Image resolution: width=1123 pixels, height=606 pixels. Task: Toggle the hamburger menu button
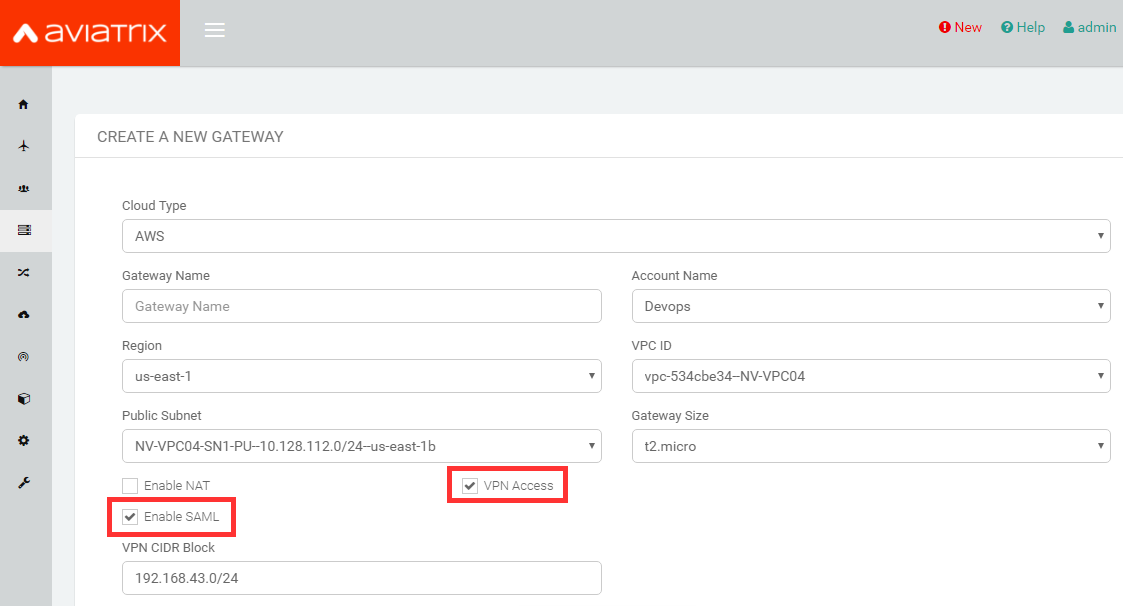214,30
